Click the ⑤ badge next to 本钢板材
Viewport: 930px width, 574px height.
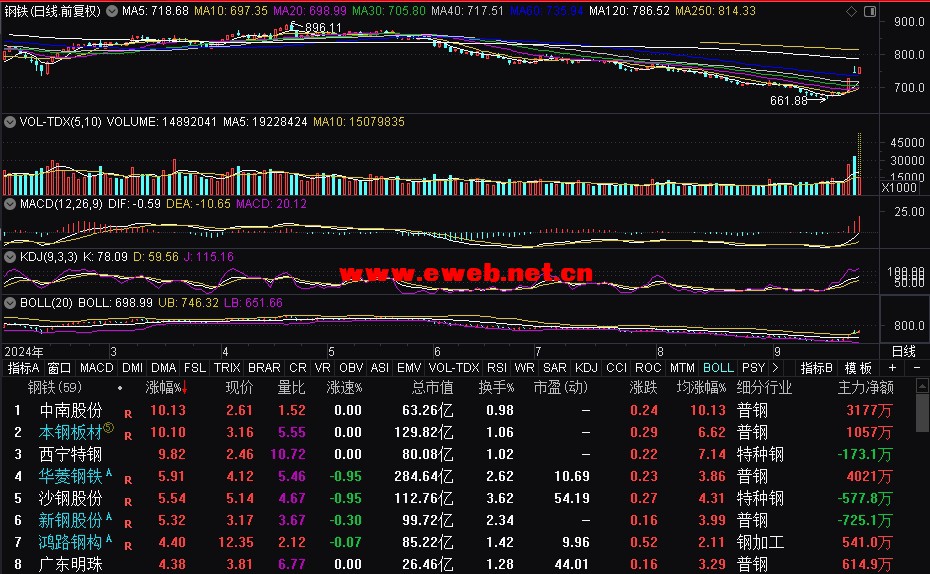[109, 427]
